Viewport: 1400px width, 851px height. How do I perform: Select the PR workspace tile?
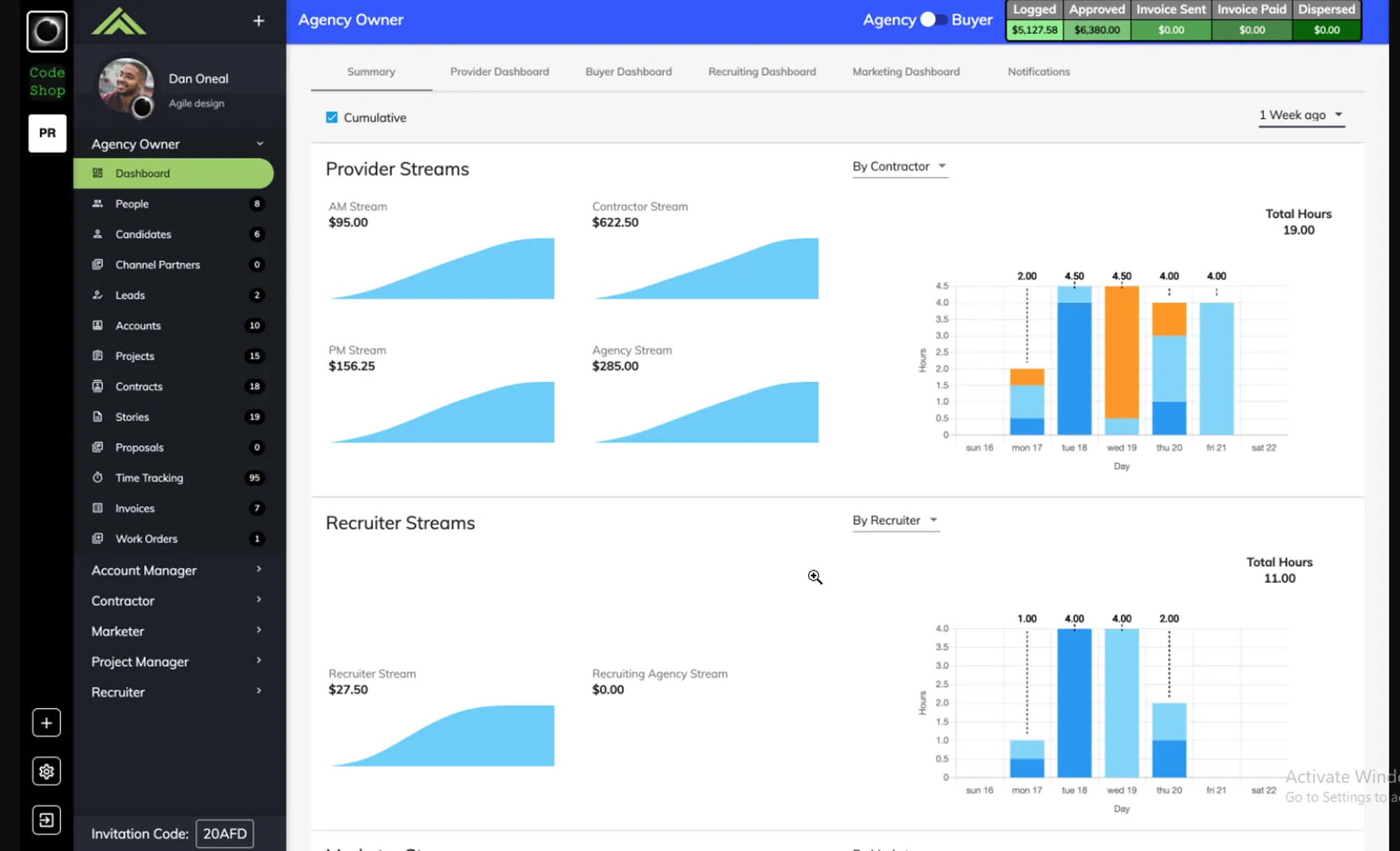pyautogui.click(x=47, y=133)
